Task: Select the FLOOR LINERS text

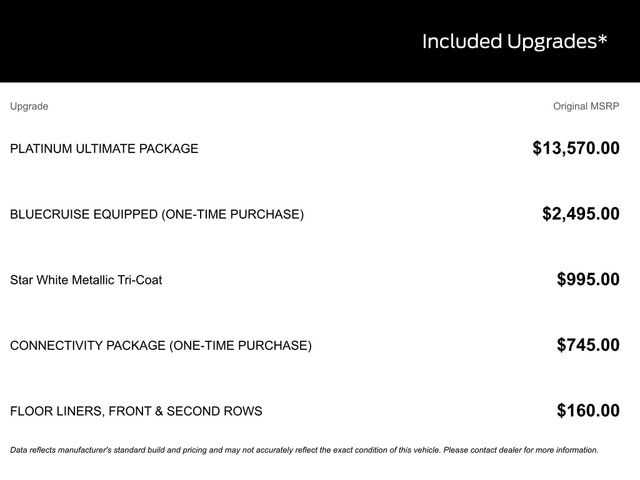Action: coord(53,411)
